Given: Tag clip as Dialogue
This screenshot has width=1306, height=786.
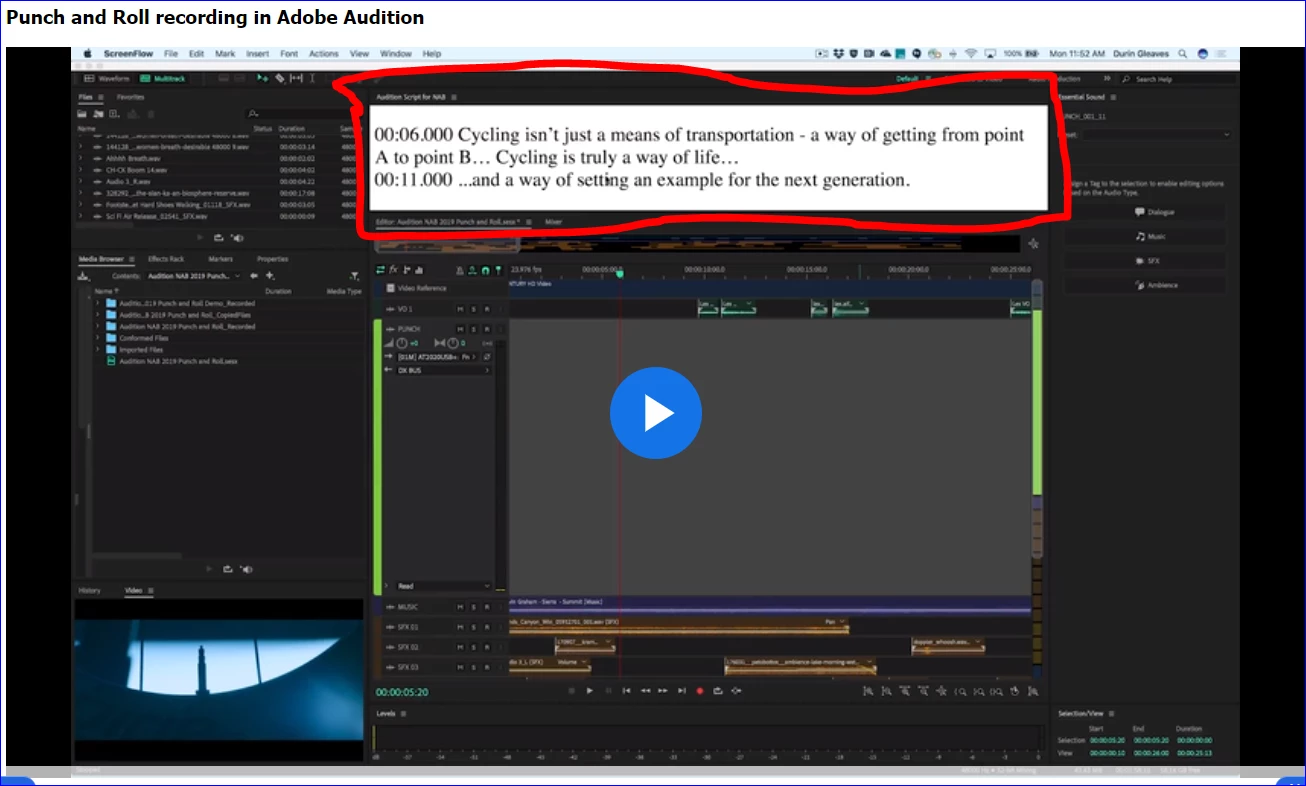Looking at the screenshot, I should click(x=1145, y=212).
